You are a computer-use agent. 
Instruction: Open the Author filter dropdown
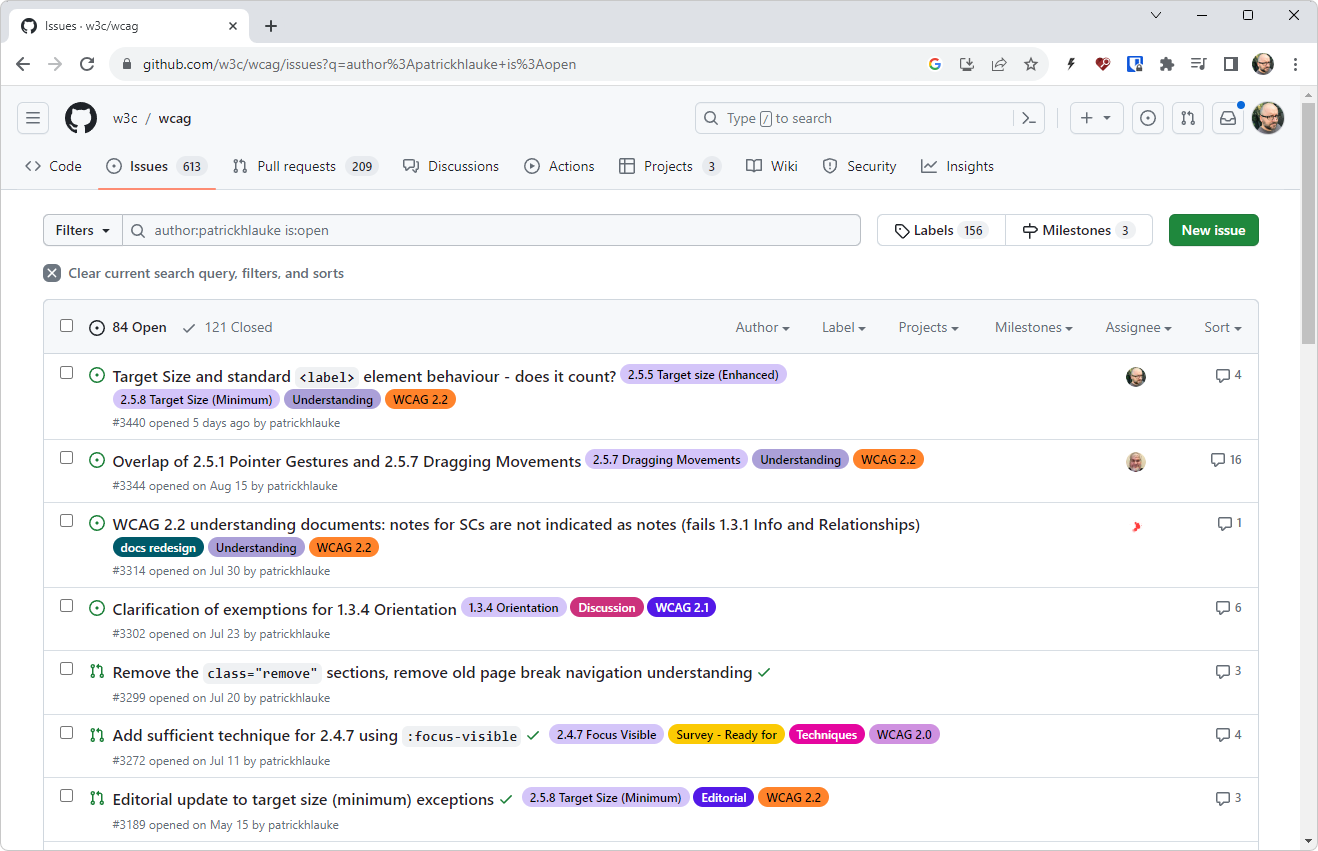pyautogui.click(x=762, y=327)
